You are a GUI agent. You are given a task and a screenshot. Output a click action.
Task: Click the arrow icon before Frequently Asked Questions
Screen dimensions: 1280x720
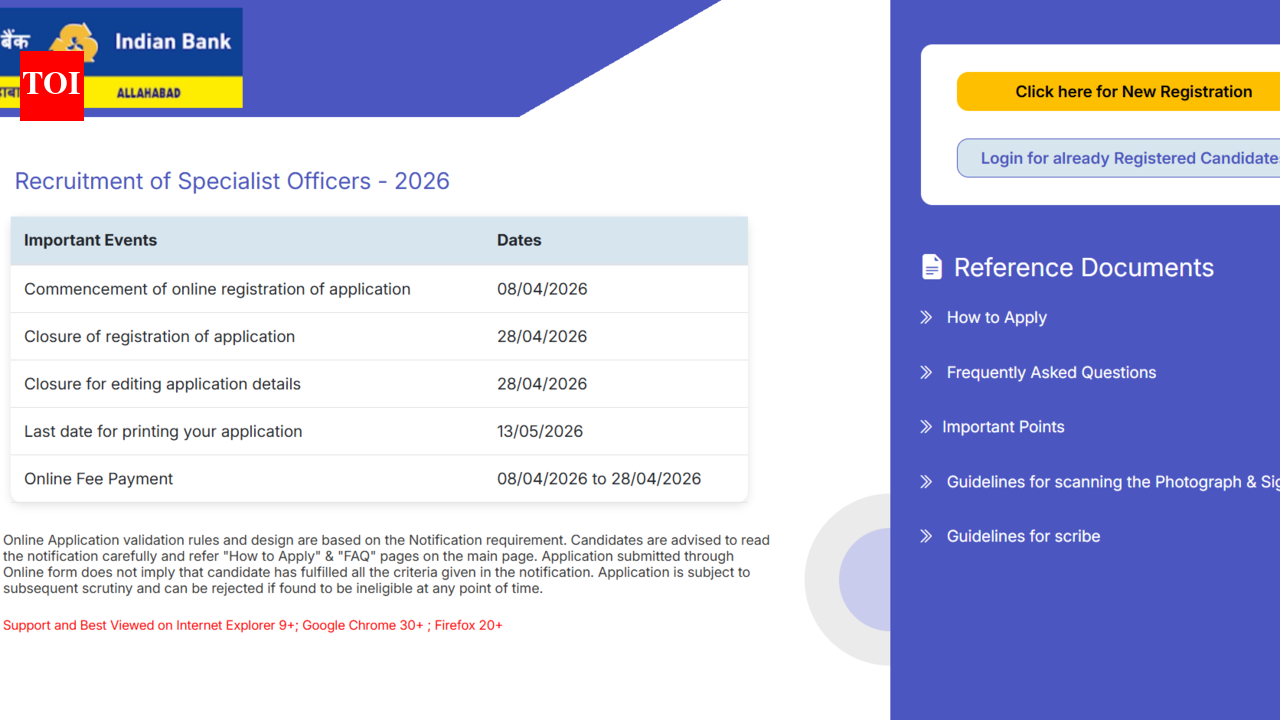tap(926, 372)
